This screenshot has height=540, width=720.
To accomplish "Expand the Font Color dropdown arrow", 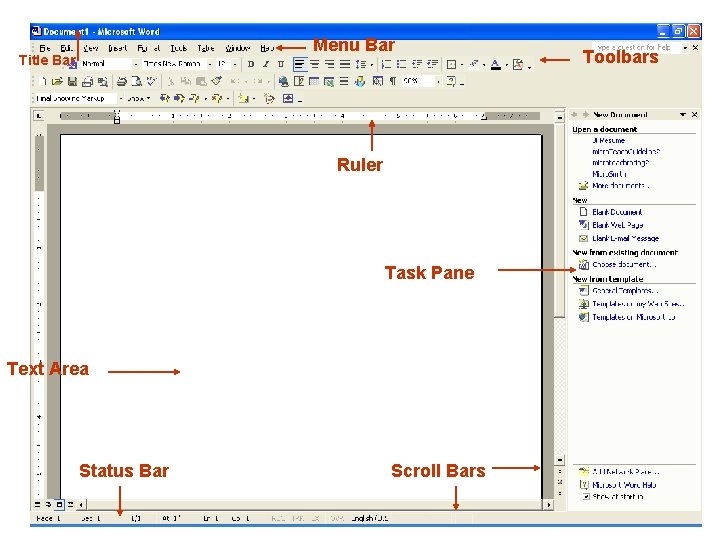I will (x=506, y=65).
